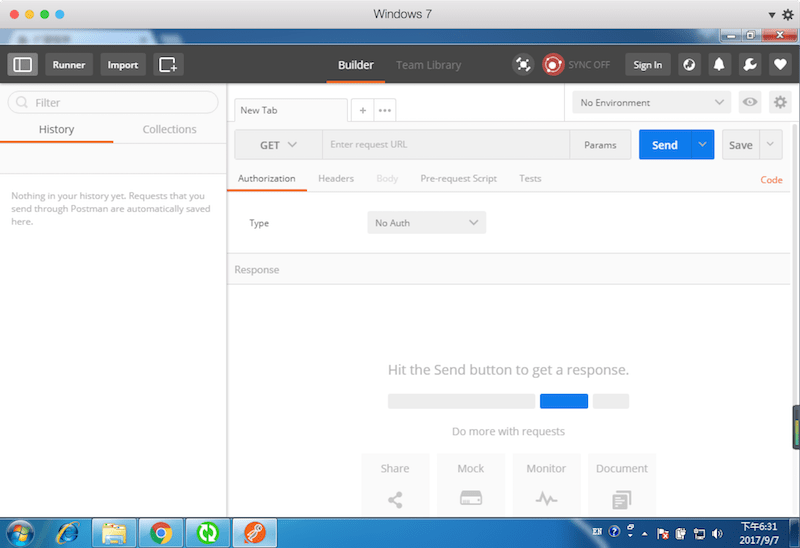Click the taskbar clock showing 6:31
The height and width of the screenshot is (548, 800).
point(759,533)
